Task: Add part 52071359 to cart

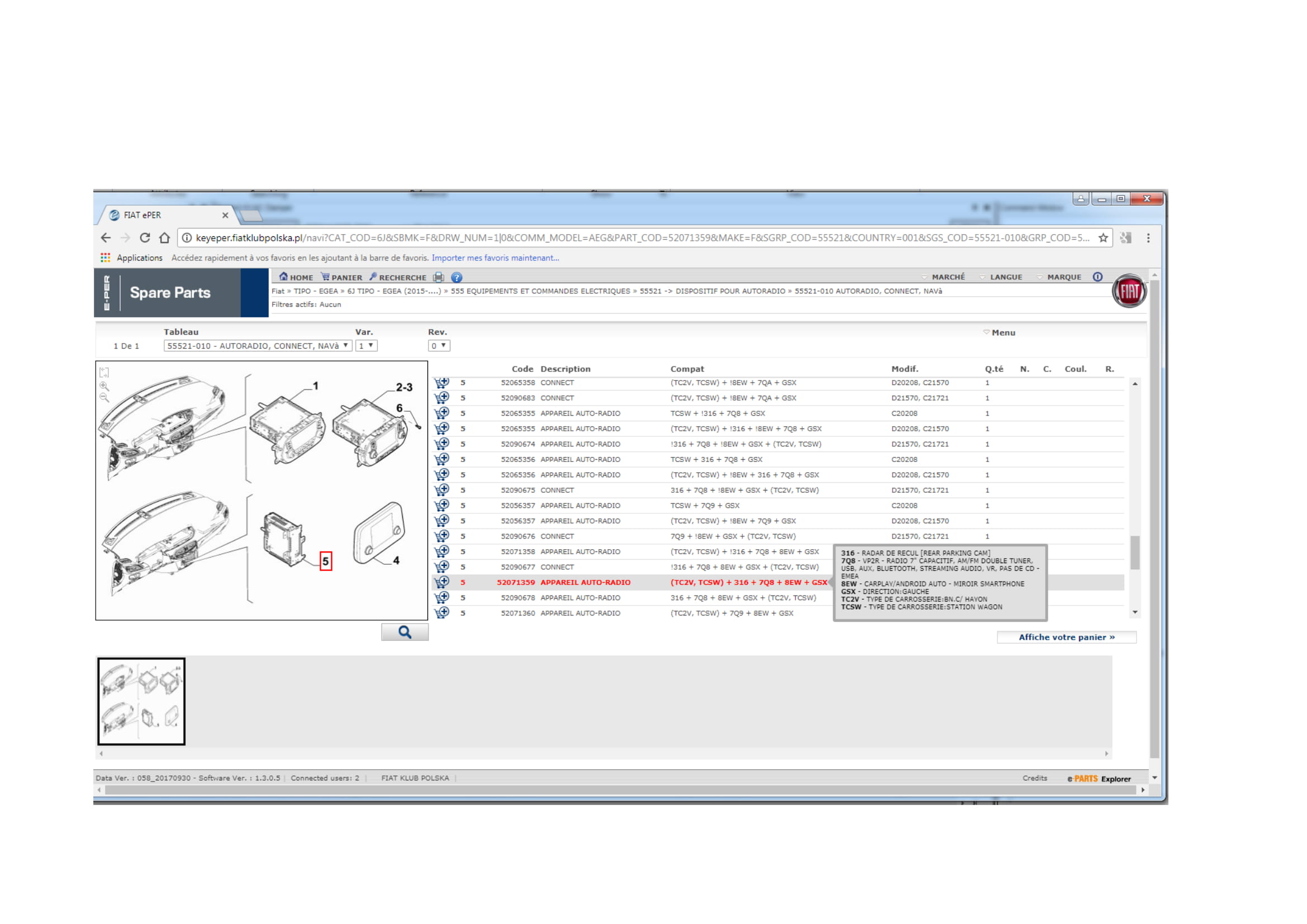Action: (x=442, y=582)
